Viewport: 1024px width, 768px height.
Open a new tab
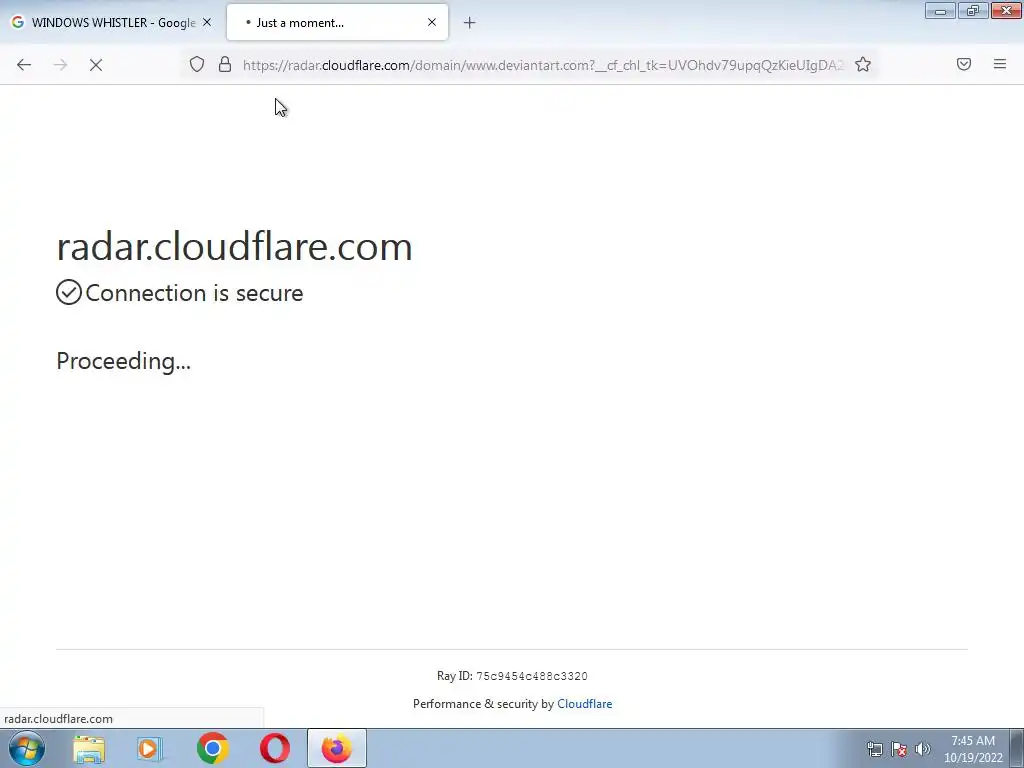tap(470, 23)
